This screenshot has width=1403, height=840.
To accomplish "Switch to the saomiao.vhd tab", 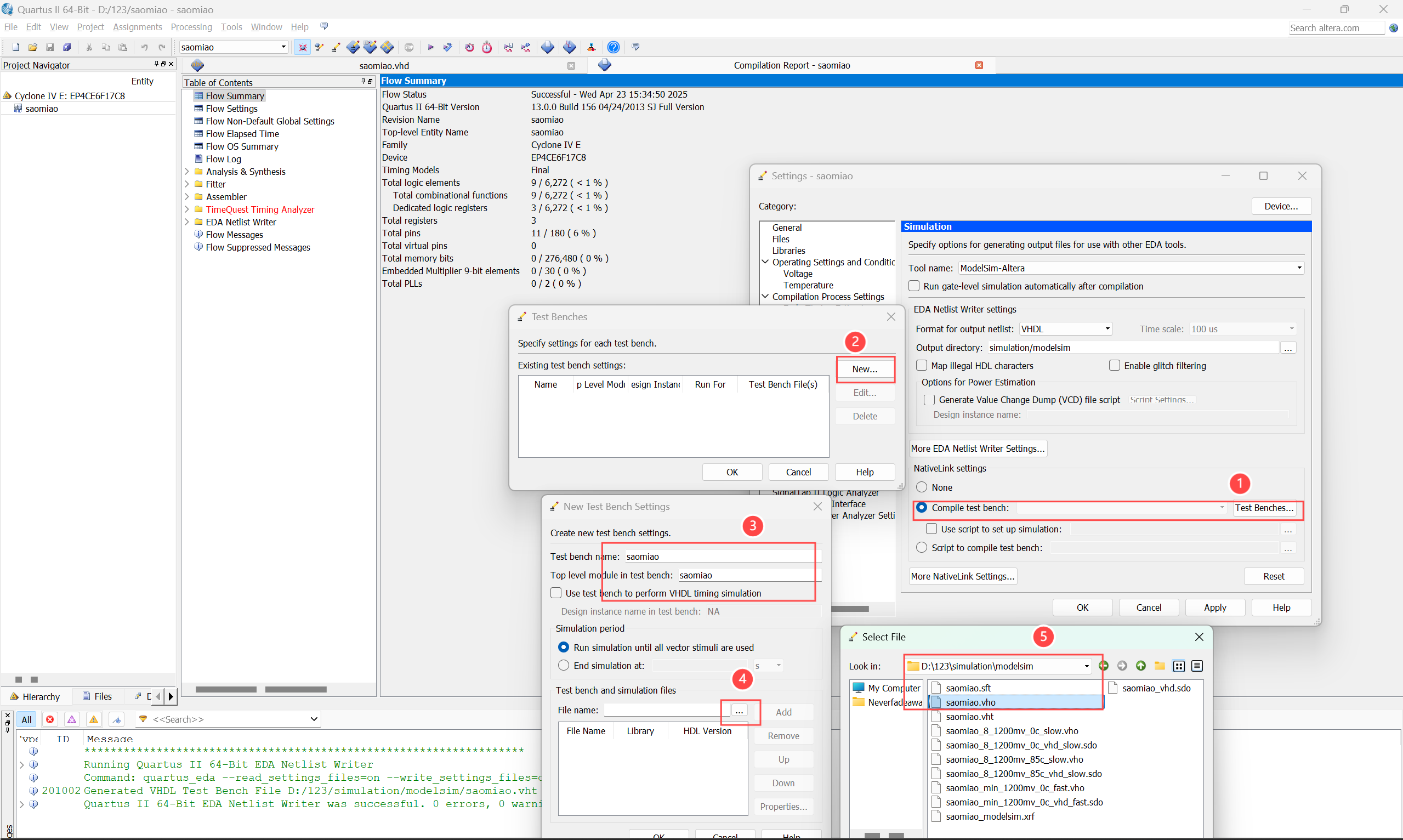I will point(384,65).
